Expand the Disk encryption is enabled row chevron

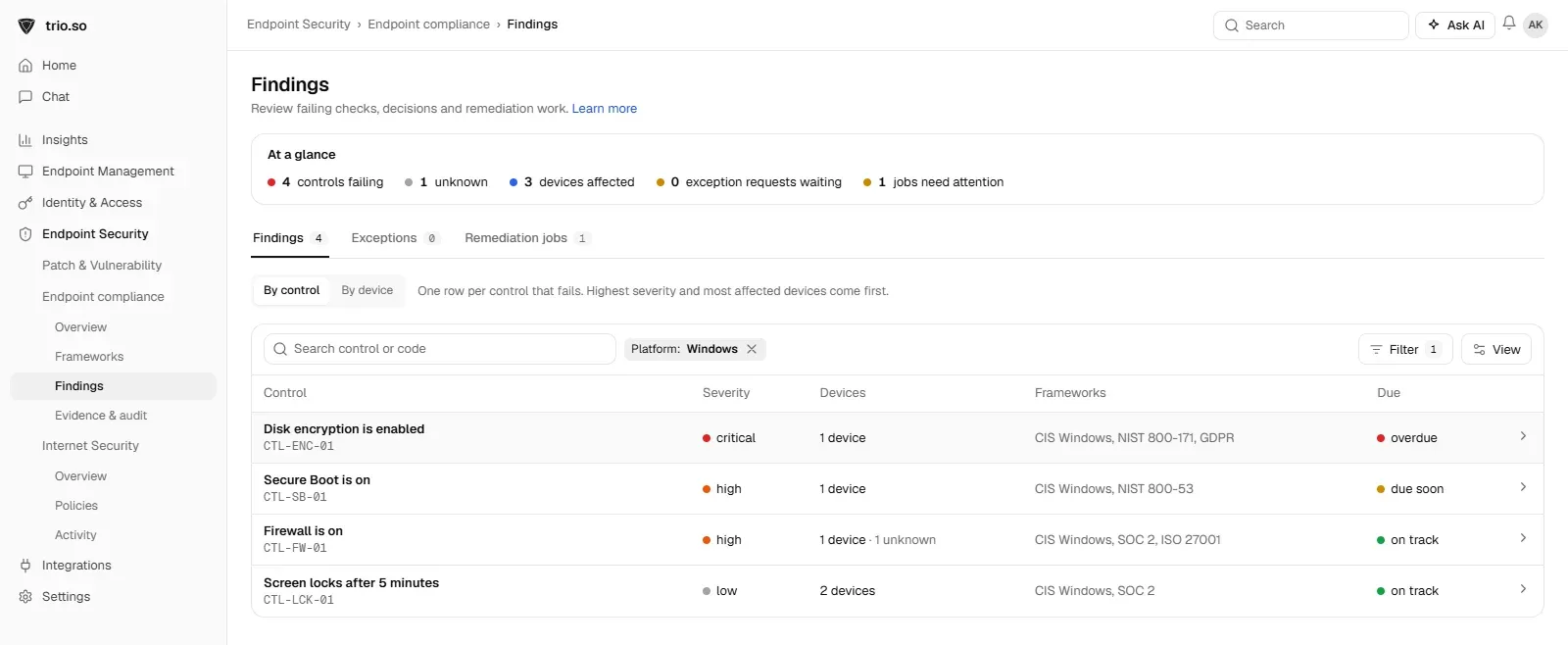pos(1523,436)
